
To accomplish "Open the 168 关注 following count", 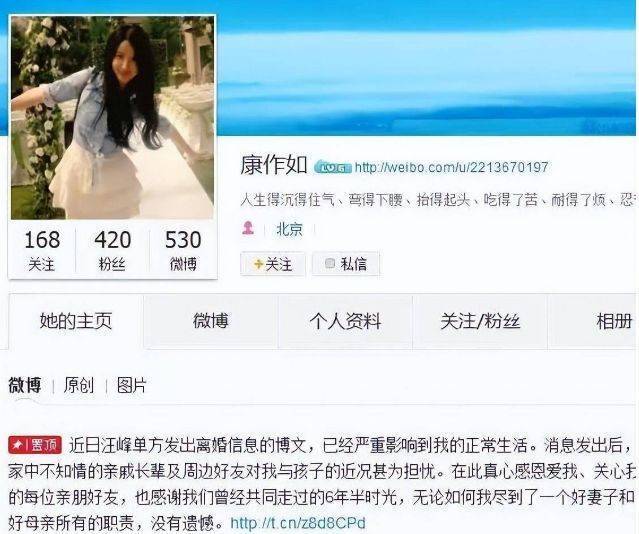I will pyautogui.click(x=42, y=250).
